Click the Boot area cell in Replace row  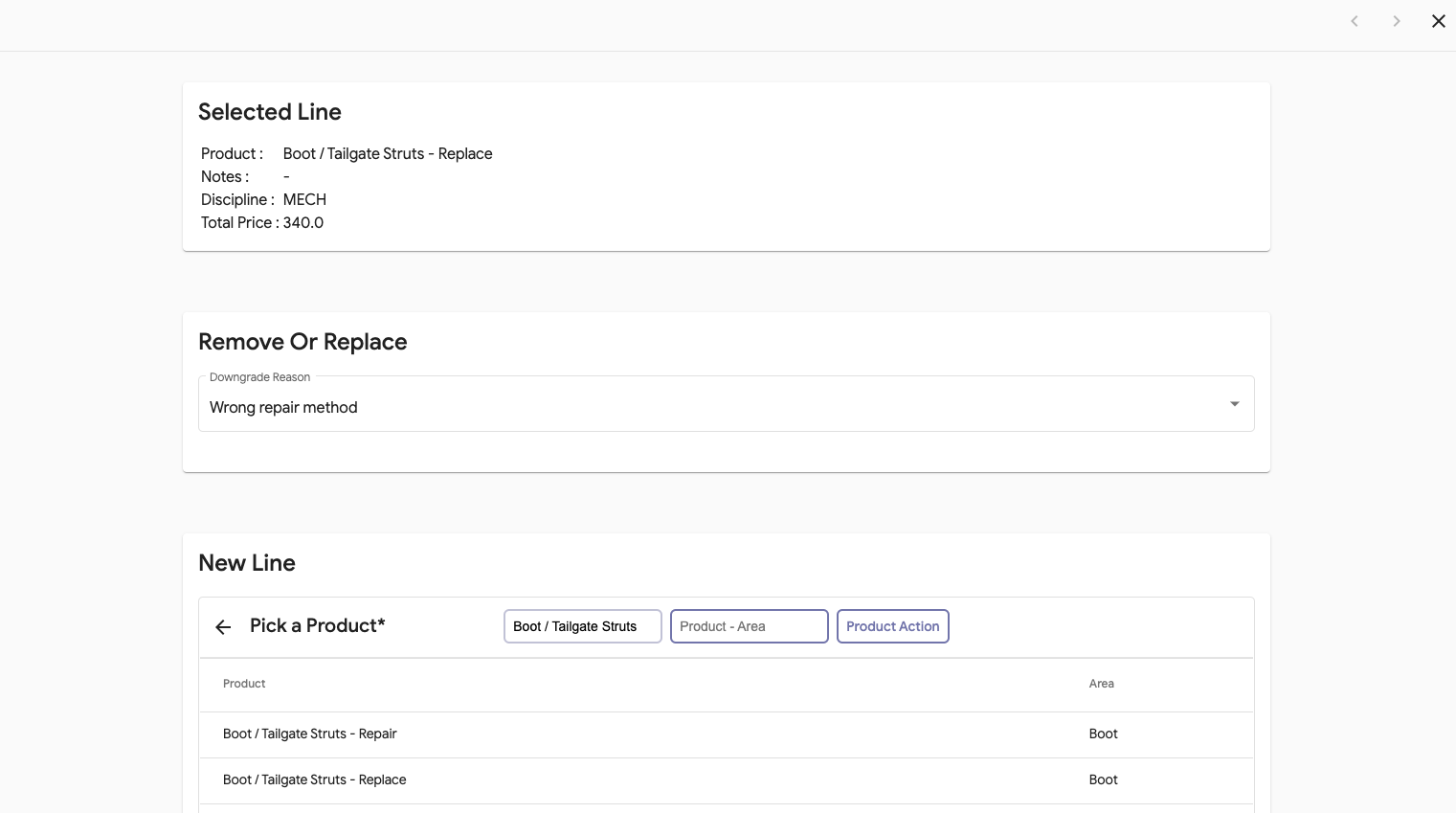(x=1103, y=780)
